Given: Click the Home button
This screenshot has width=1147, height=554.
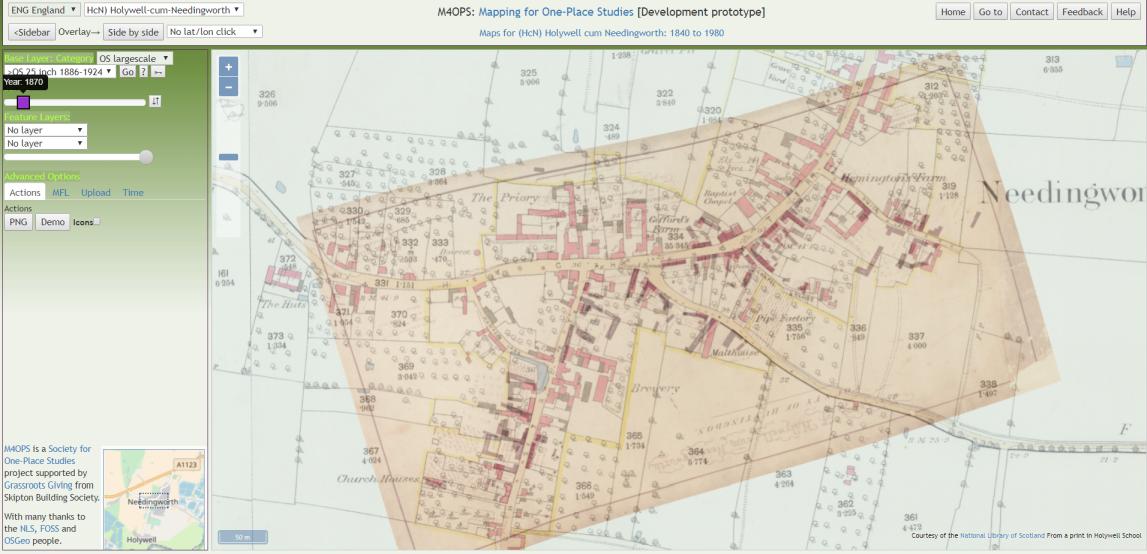Looking at the screenshot, I should [952, 12].
